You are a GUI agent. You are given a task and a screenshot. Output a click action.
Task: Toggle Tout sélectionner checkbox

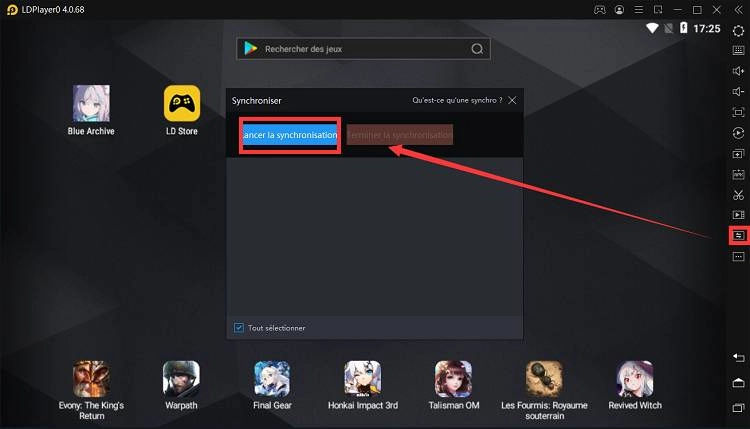pyautogui.click(x=239, y=328)
